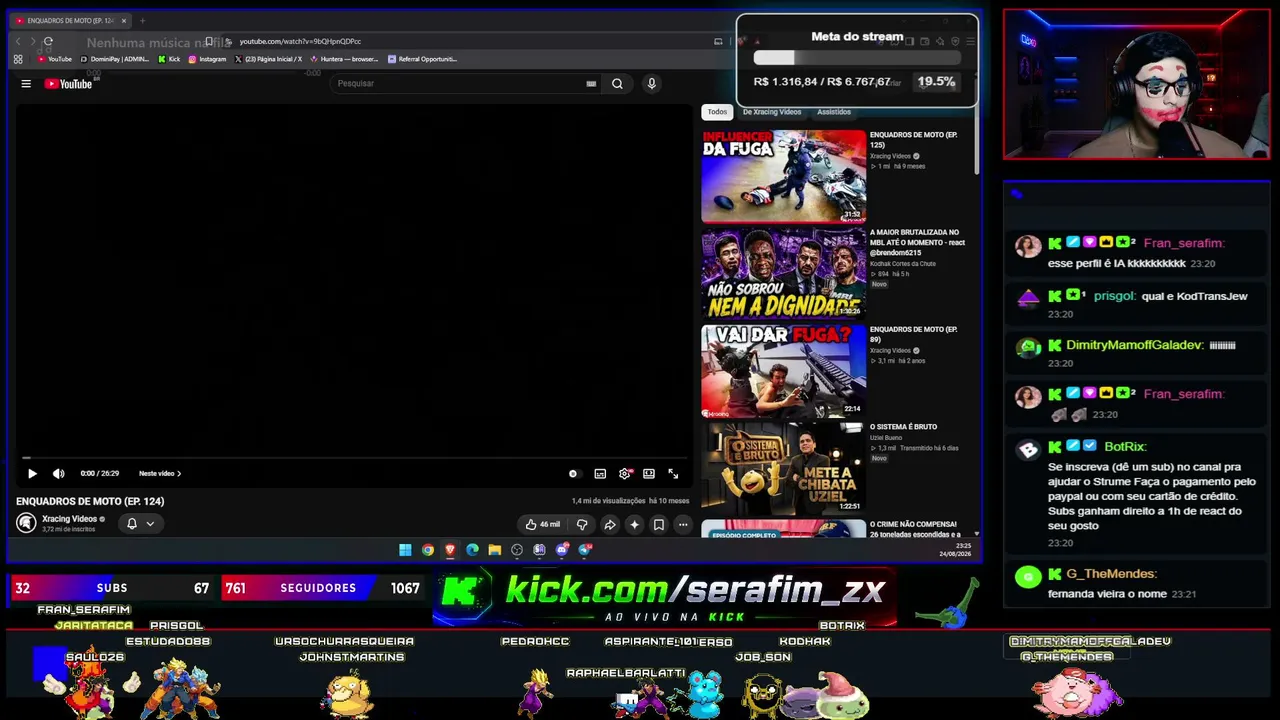
Task: Start the YouTube search with magnifier icon
Action: (x=617, y=84)
